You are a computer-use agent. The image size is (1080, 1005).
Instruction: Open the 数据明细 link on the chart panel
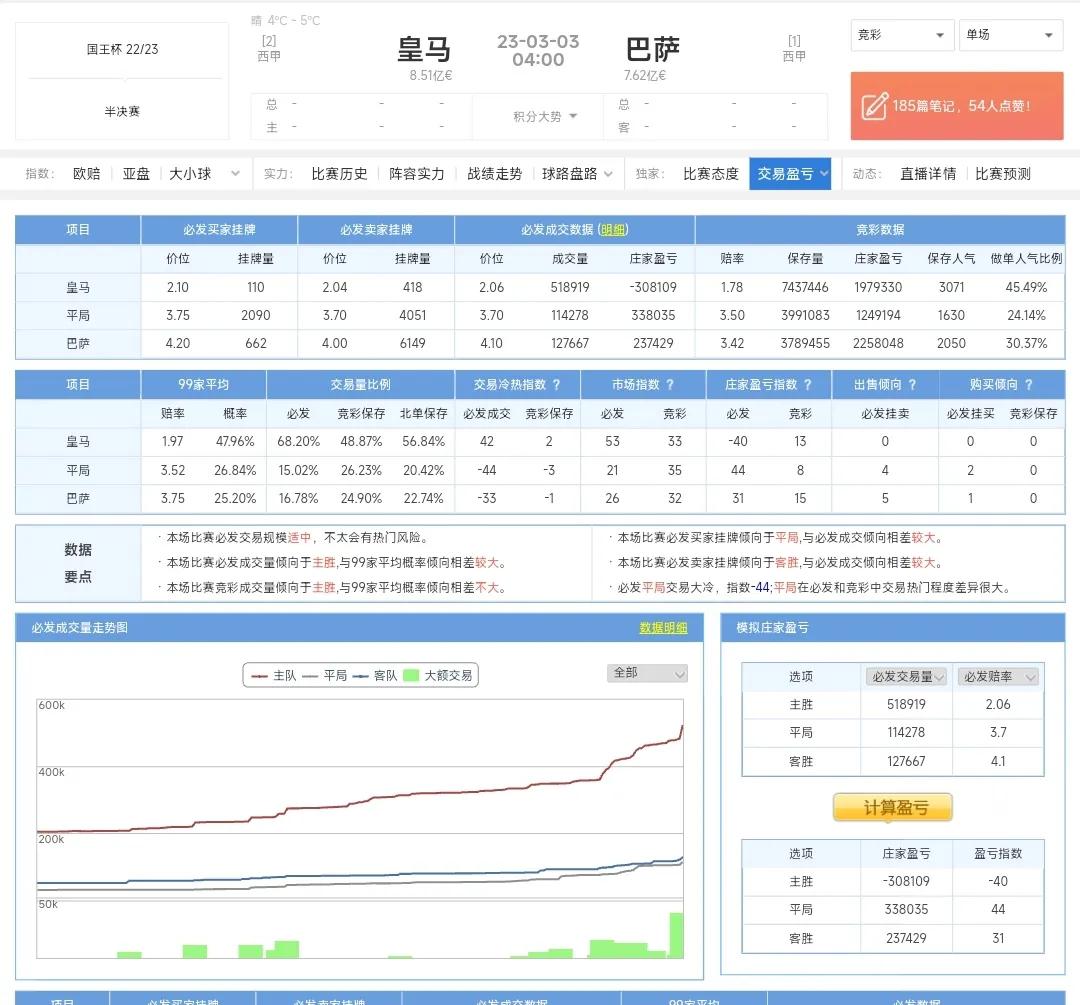click(x=662, y=628)
